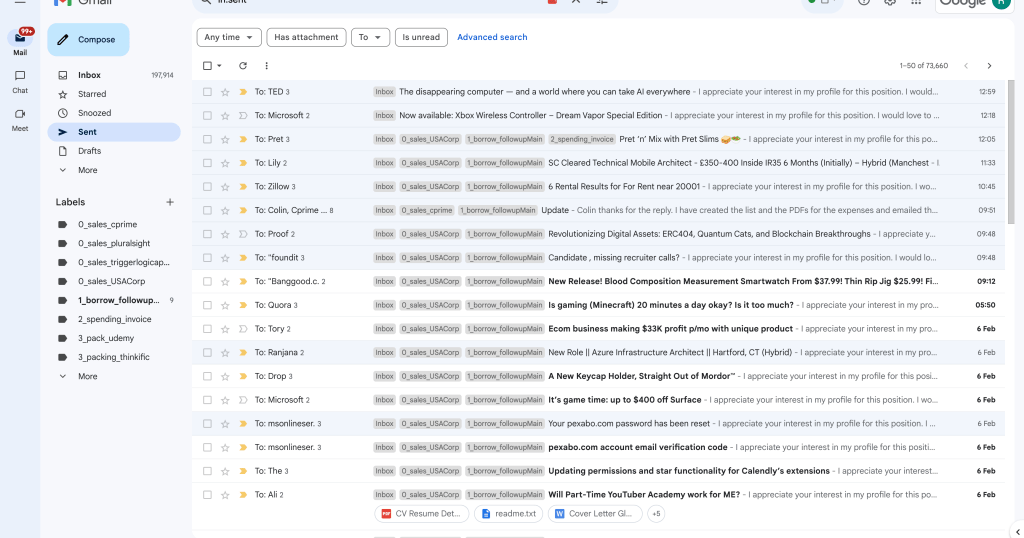Toggle importance marker on Tory email
1024x538 pixels.
[x=243, y=329]
